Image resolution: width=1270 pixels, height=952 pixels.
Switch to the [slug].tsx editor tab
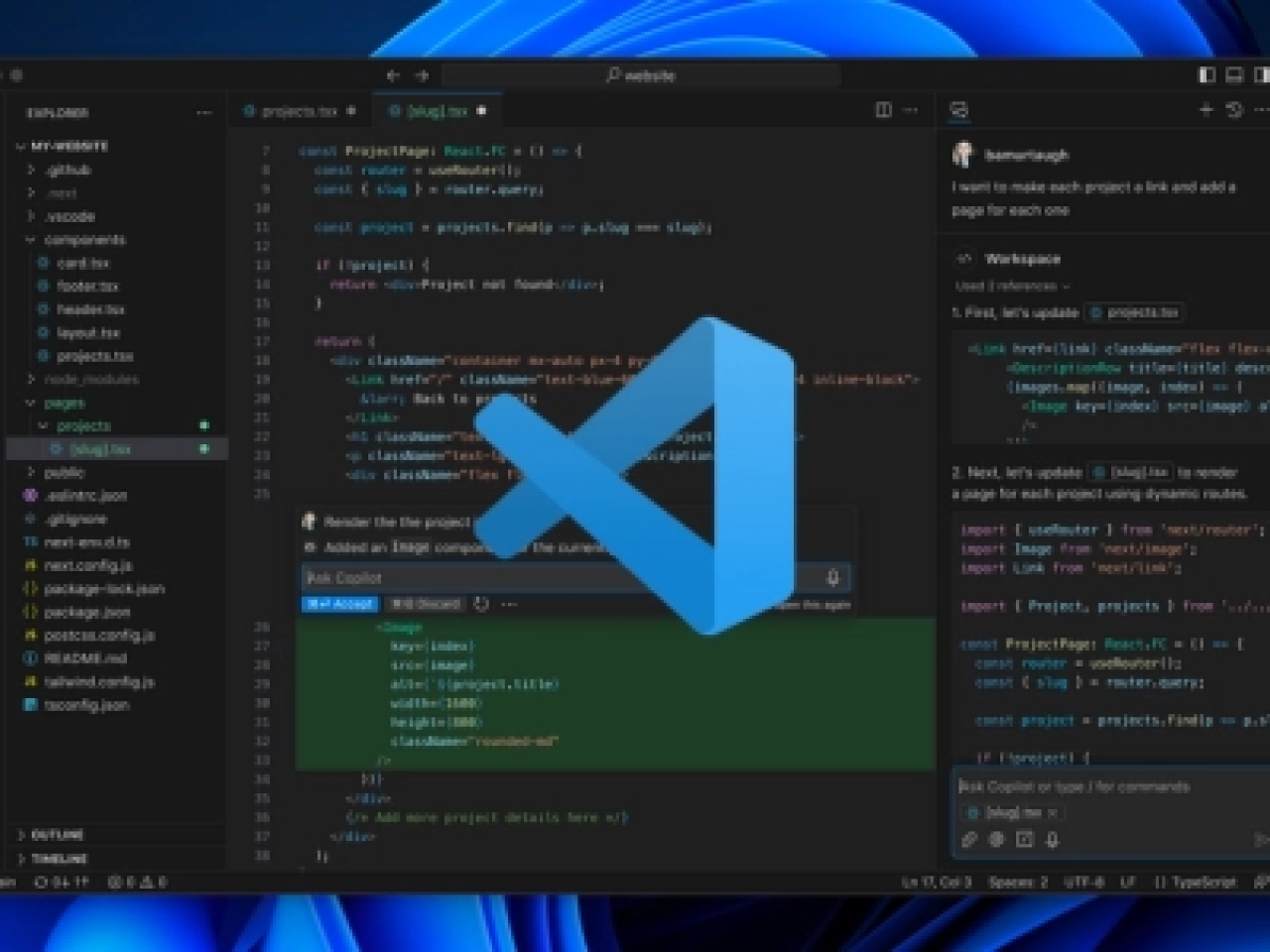[437, 111]
